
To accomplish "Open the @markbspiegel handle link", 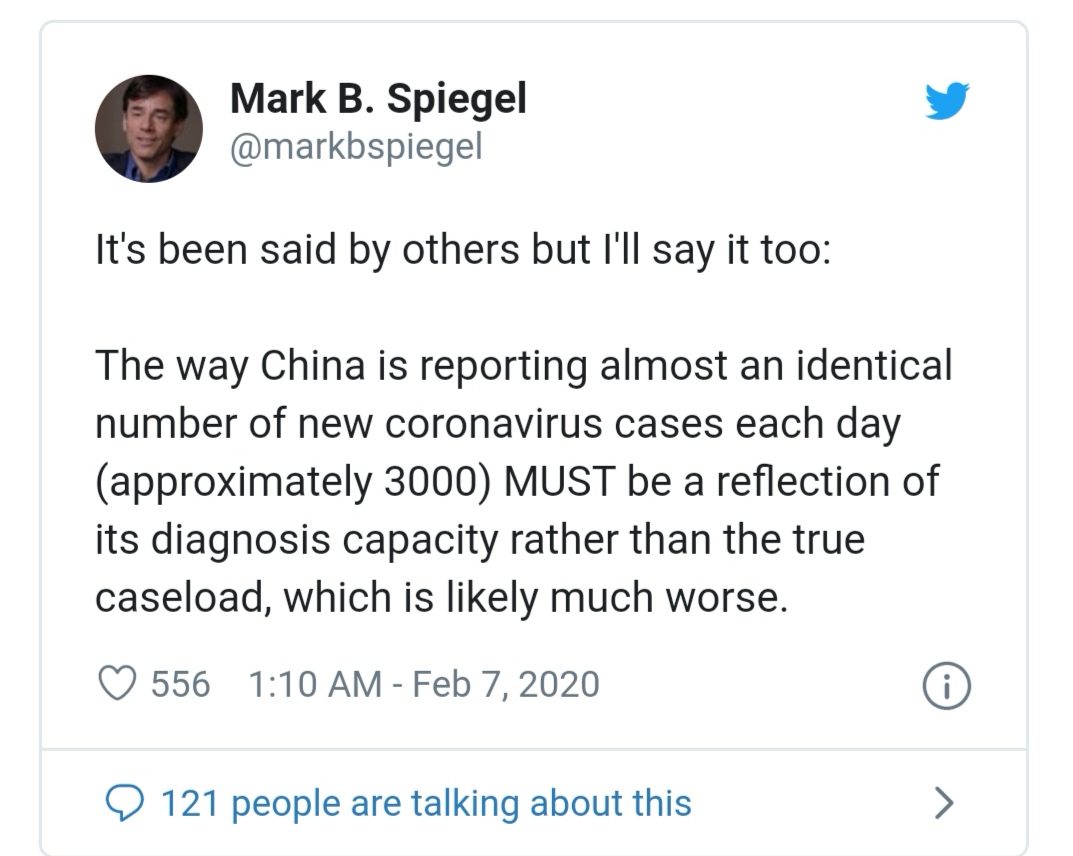I will tap(357, 147).
